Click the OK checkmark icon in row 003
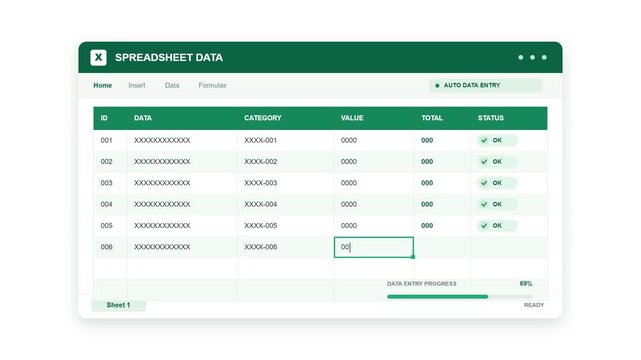Screen dimensions: 641x360 point(484,183)
